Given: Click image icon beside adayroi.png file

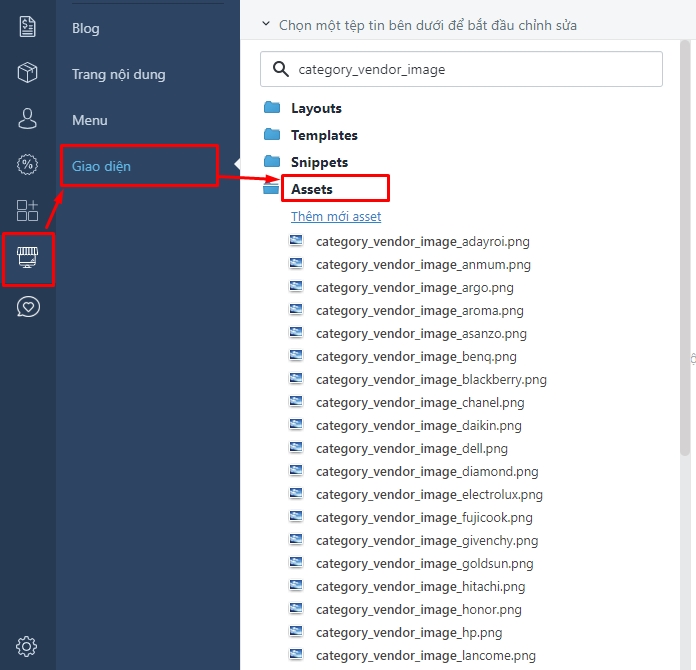Looking at the screenshot, I should pyautogui.click(x=296, y=240).
